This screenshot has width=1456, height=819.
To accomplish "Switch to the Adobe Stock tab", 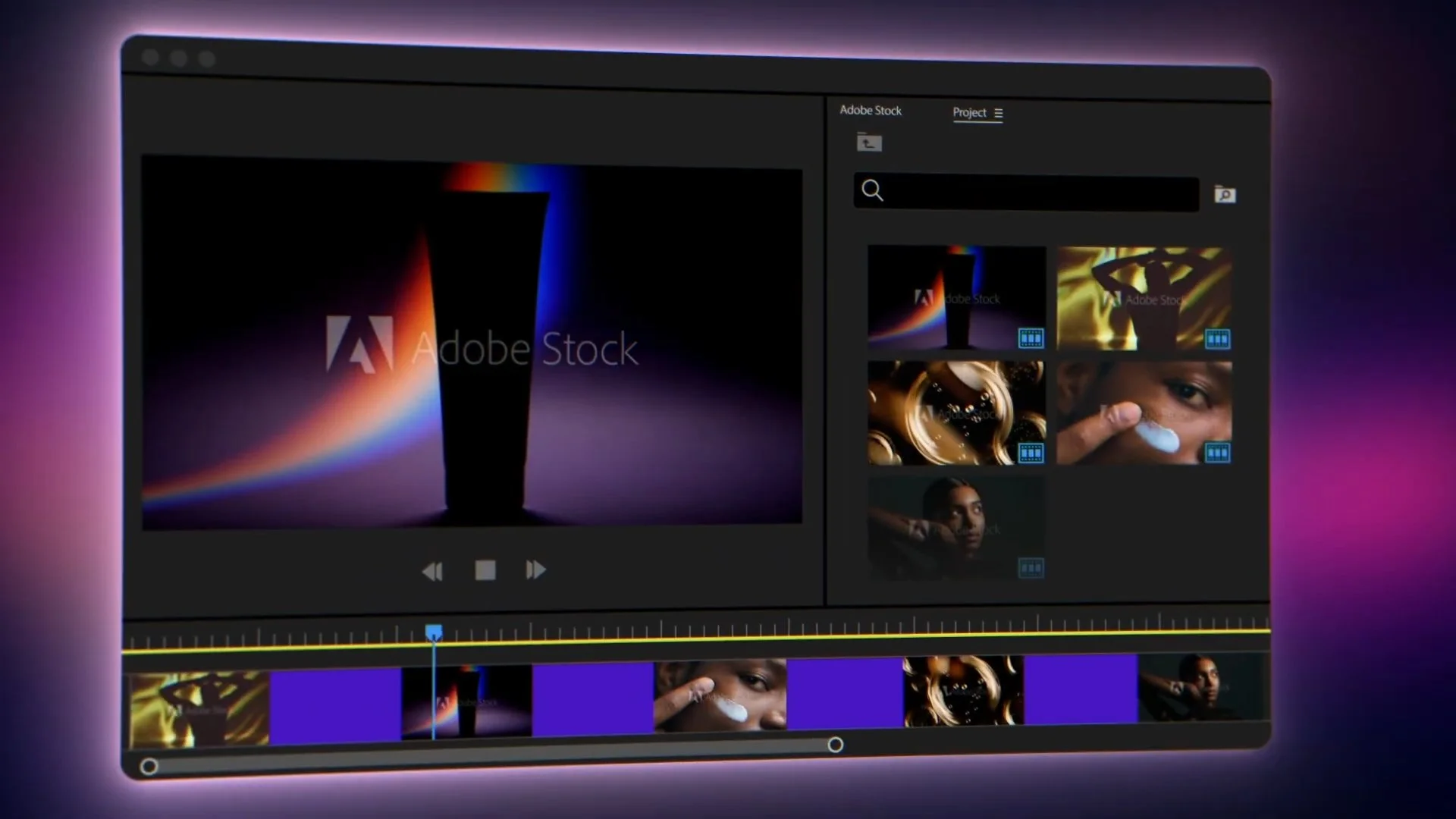I will click(x=870, y=110).
